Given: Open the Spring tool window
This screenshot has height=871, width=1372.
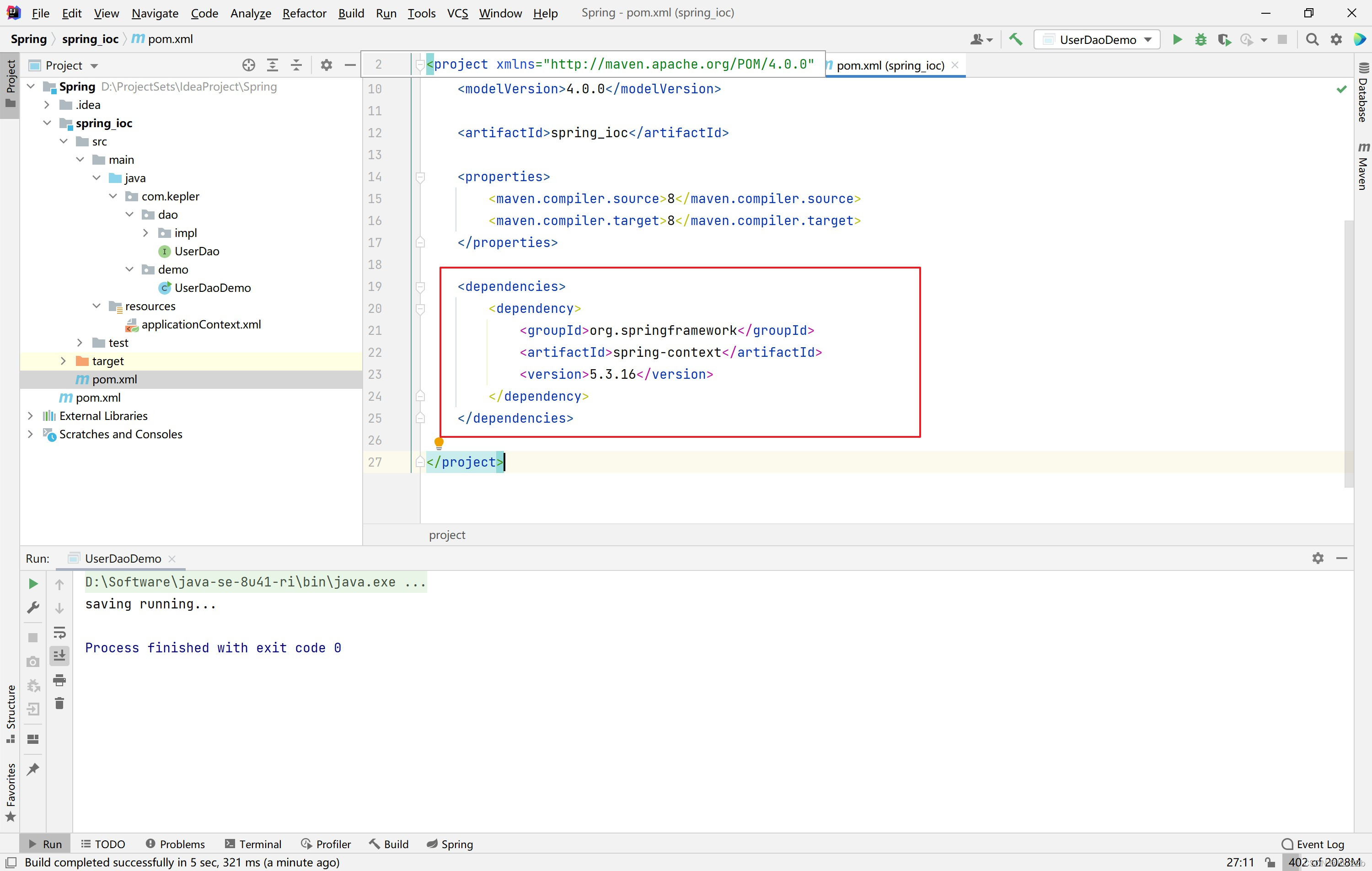Looking at the screenshot, I should (x=450, y=844).
